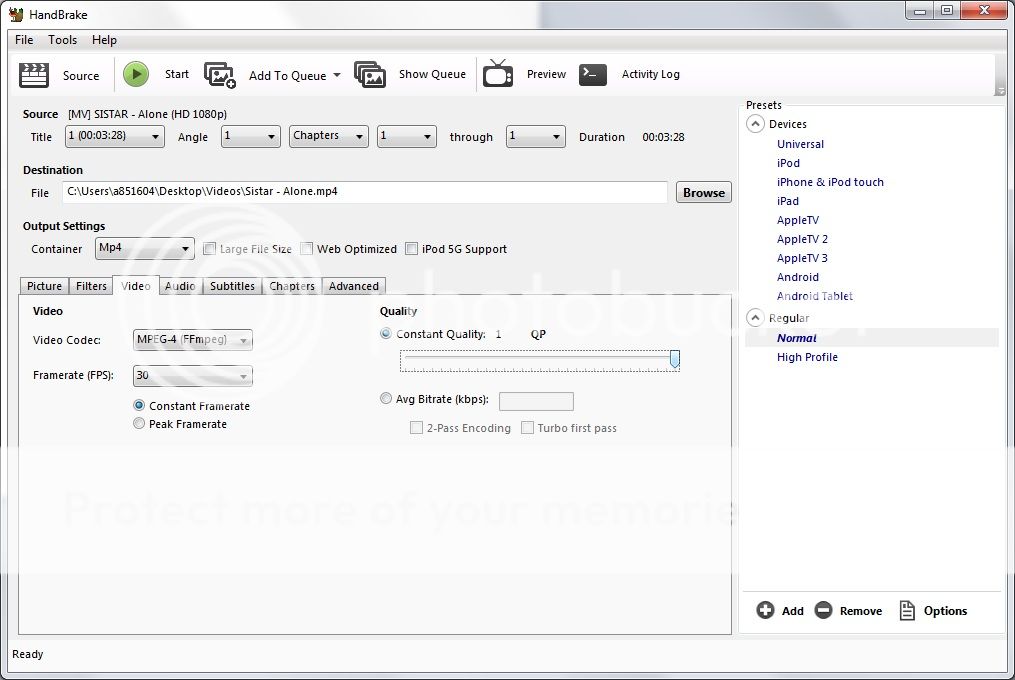The height and width of the screenshot is (680, 1015).
Task: Click the Browse button
Action: click(704, 193)
